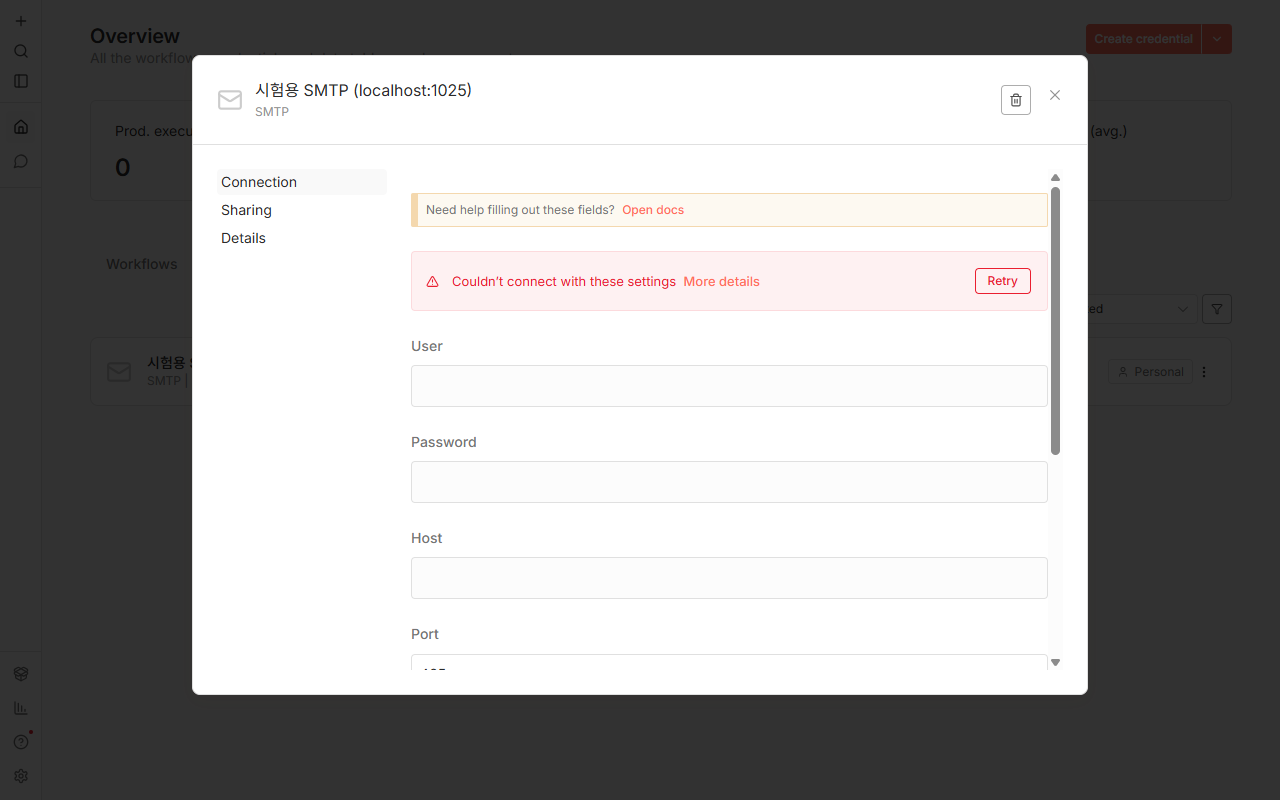Click the mail icon on background credential row
1280x800 pixels.
[119, 372]
